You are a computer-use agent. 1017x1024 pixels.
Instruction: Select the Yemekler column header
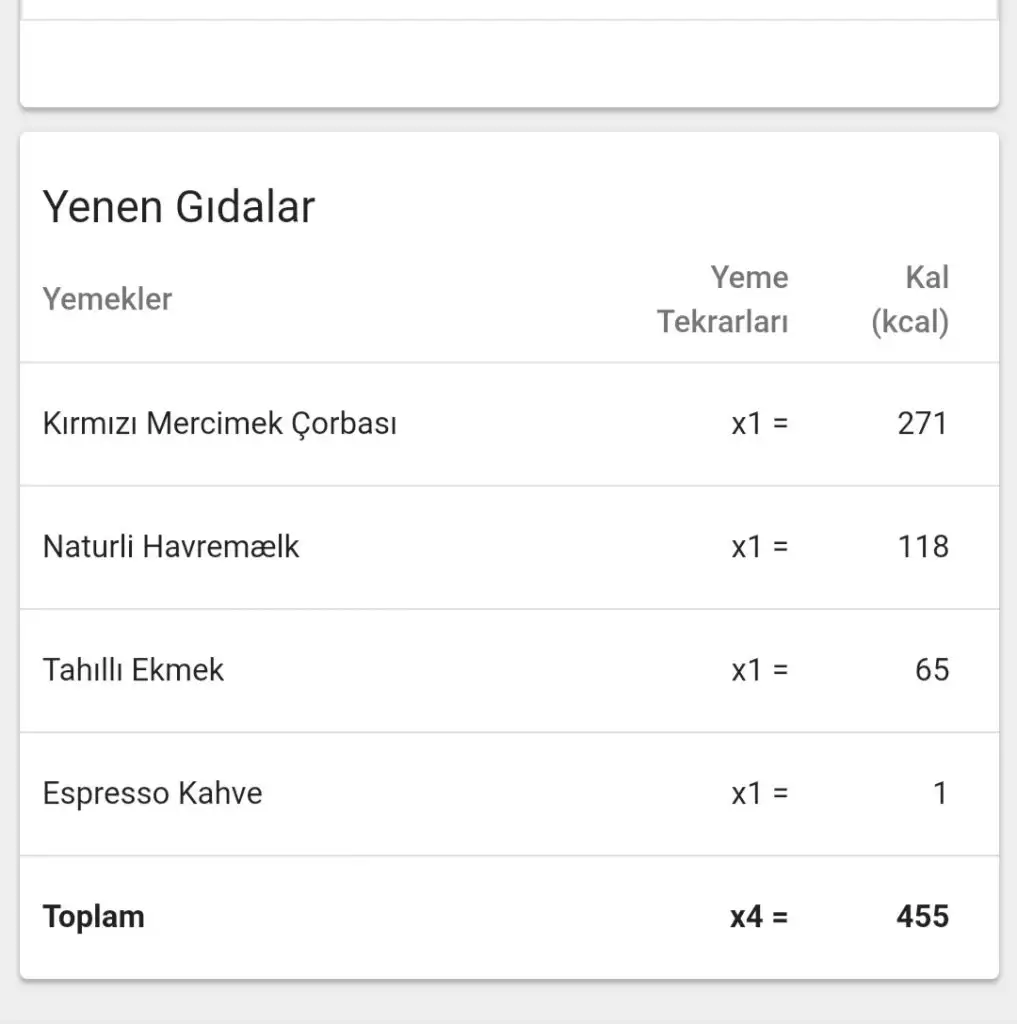107,299
